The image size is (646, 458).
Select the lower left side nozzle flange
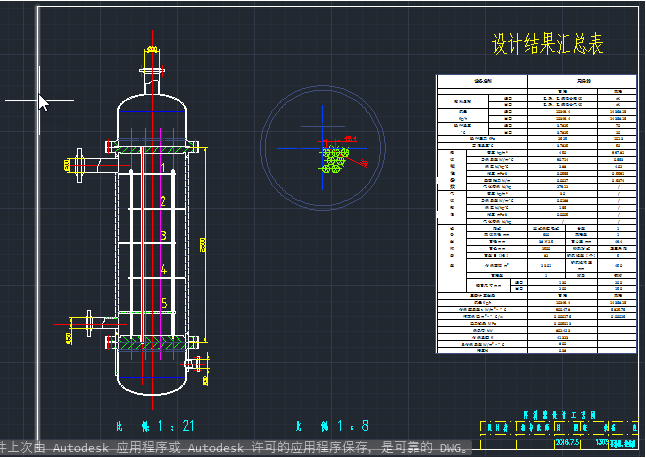click(89, 324)
